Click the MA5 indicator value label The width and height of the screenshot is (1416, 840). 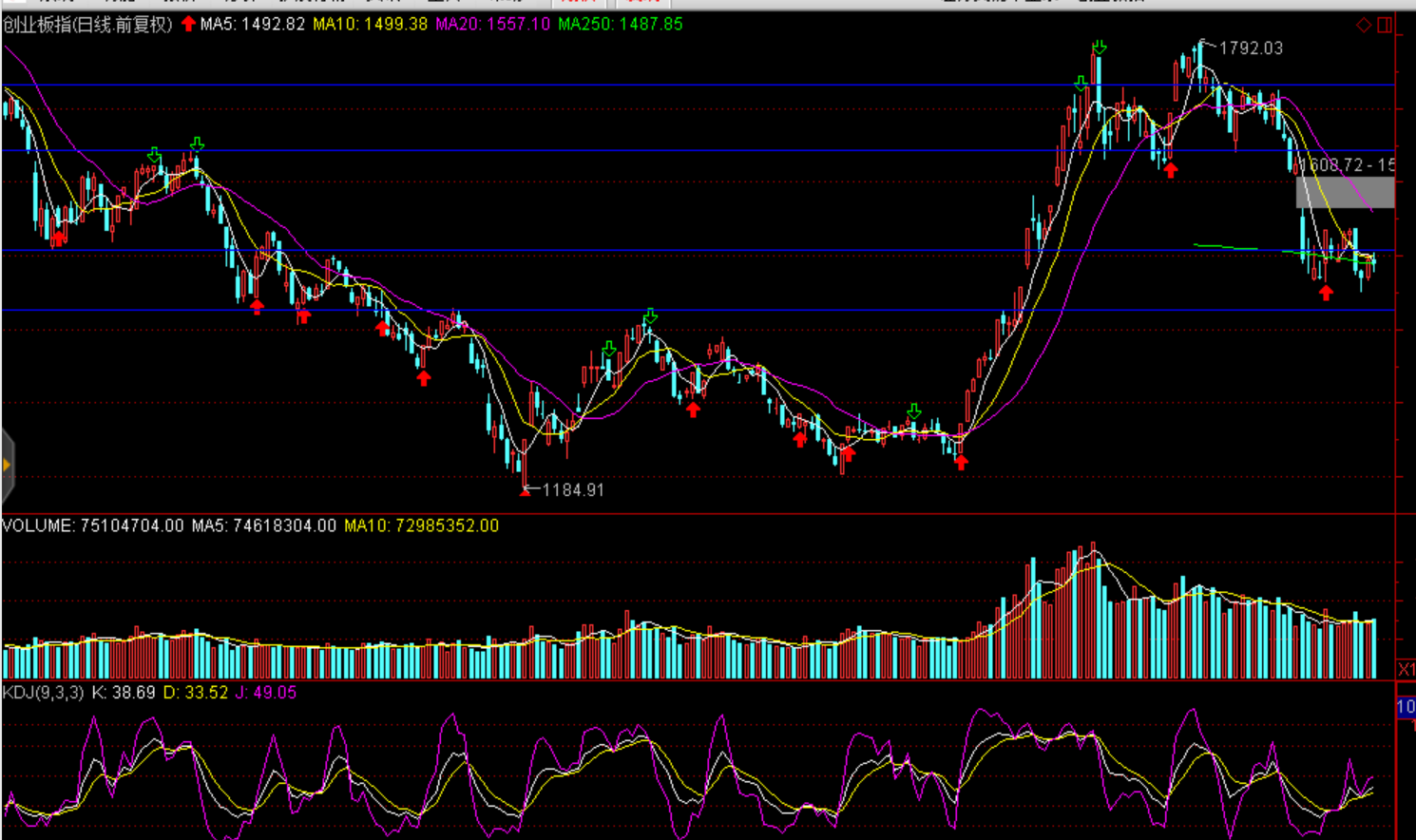click(x=252, y=24)
